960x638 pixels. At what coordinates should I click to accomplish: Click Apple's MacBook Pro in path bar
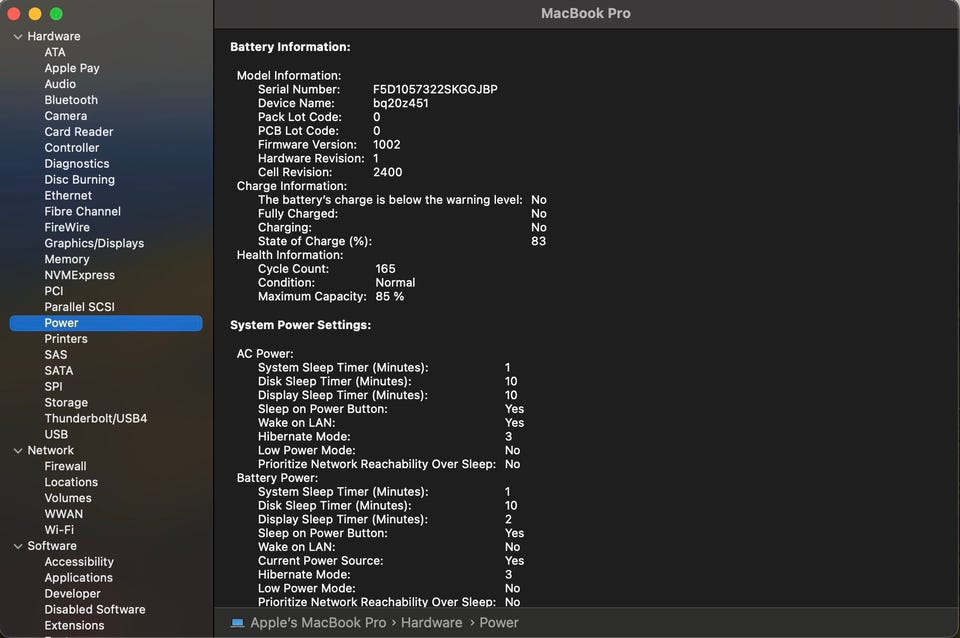tap(318, 622)
